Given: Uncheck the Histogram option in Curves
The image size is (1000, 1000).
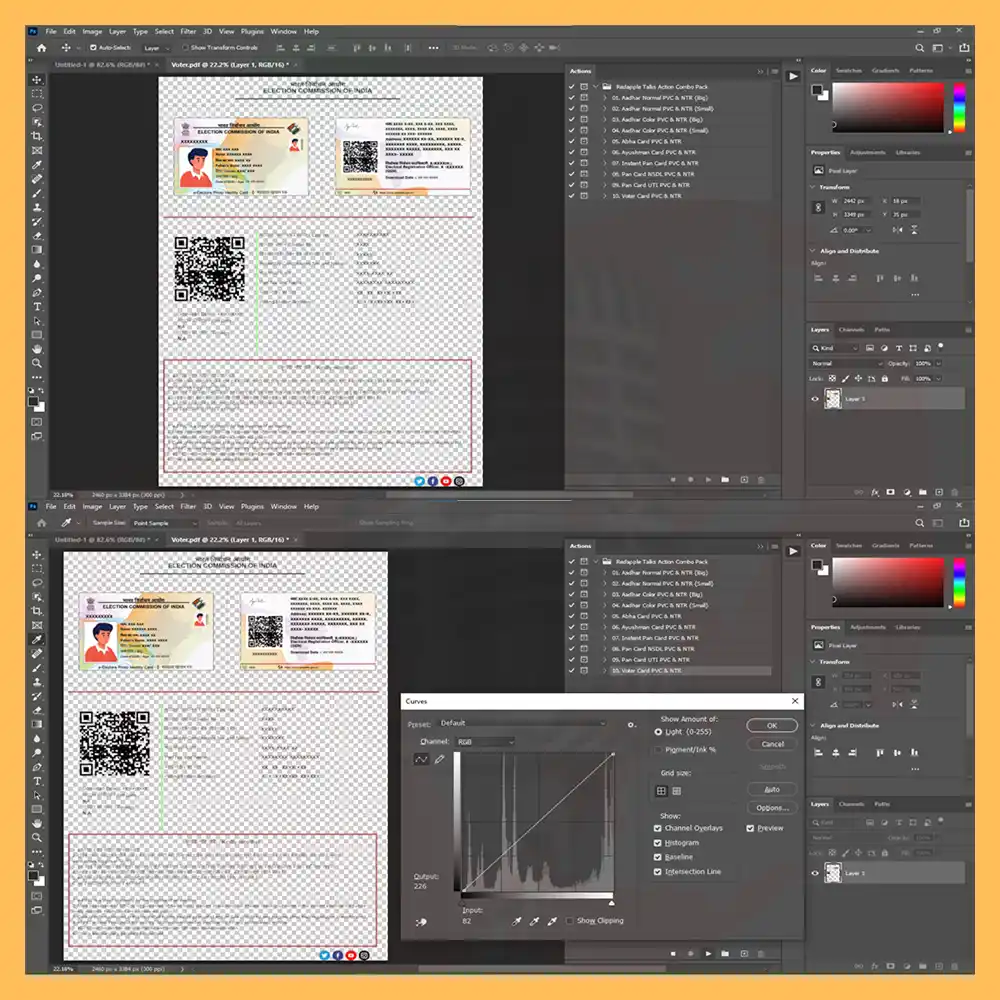Looking at the screenshot, I should (x=657, y=843).
